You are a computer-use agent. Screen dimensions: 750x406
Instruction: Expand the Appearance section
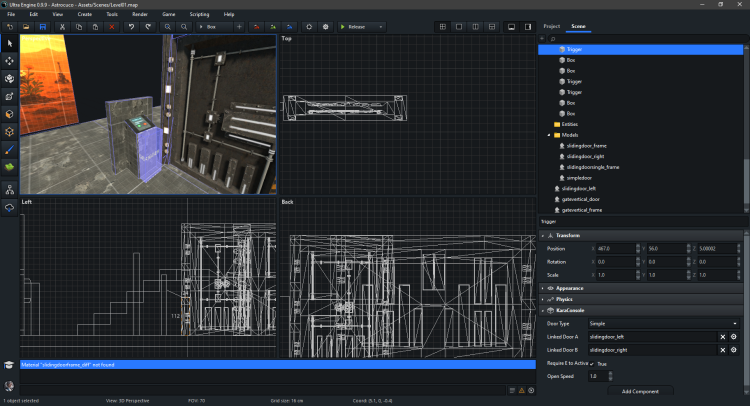570,287
